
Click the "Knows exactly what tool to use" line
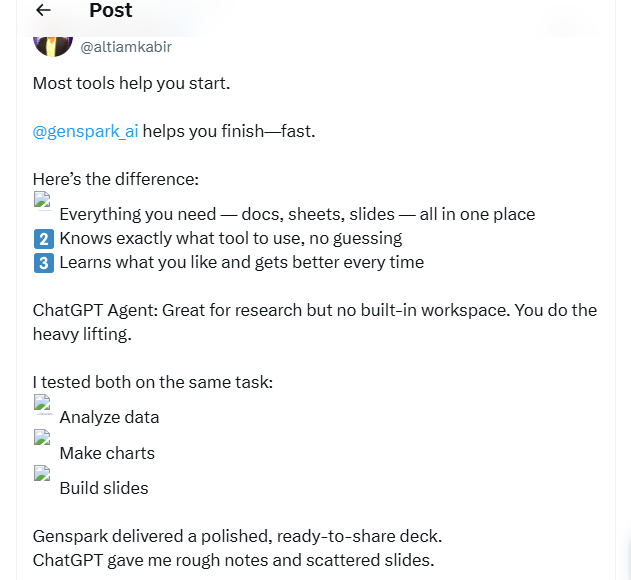(x=230, y=238)
